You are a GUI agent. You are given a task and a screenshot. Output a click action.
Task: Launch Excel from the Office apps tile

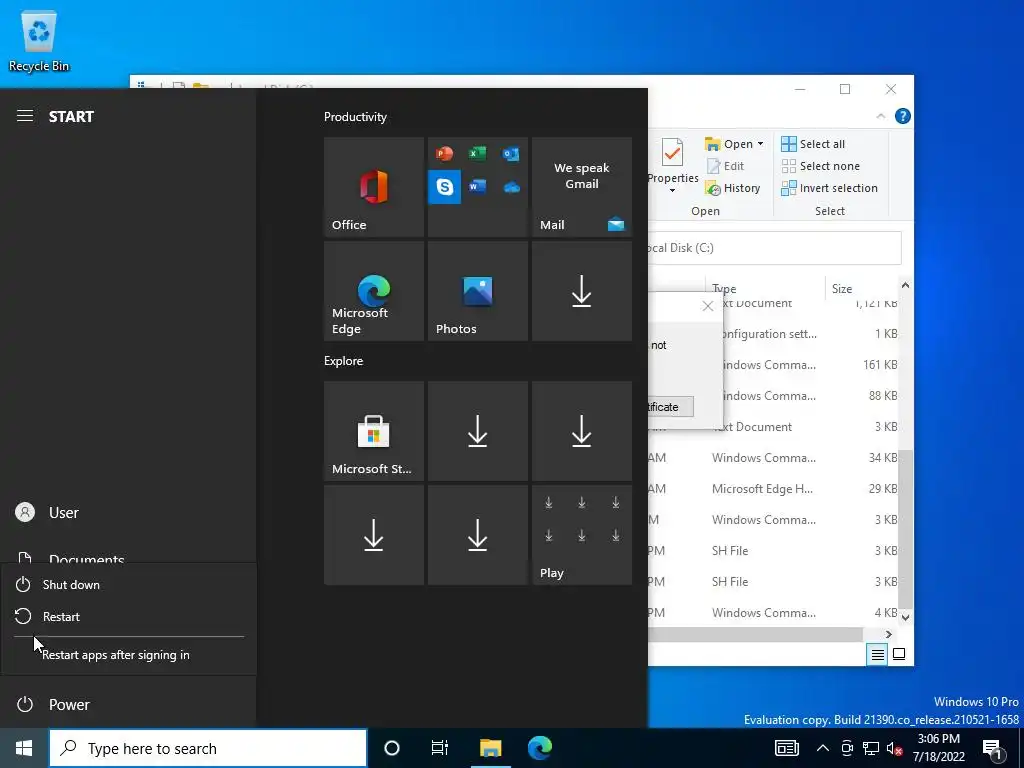pyautogui.click(x=477, y=153)
